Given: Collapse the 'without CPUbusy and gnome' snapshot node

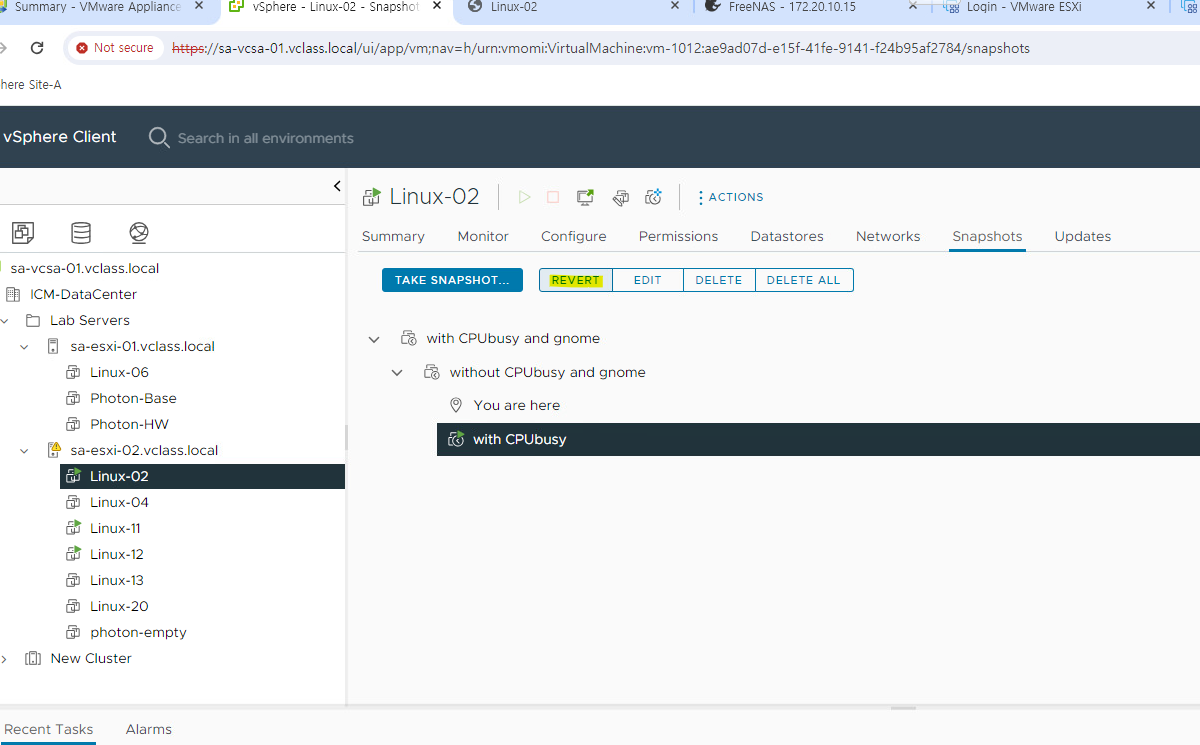Looking at the screenshot, I should (397, 373).
